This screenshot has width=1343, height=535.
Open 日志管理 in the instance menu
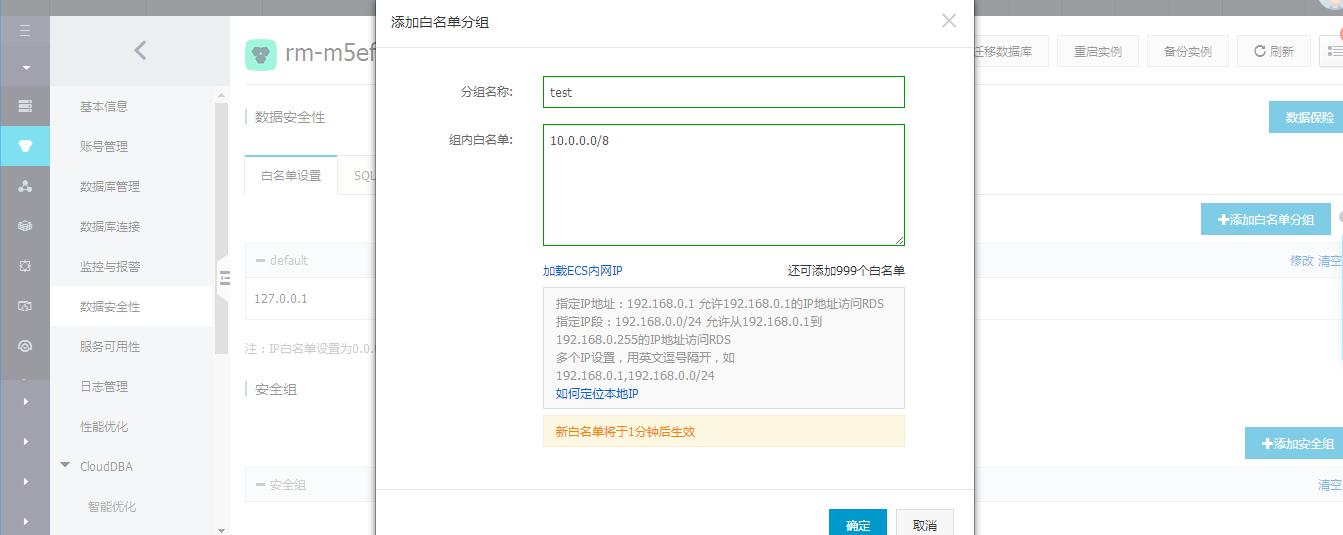point(104,386)
